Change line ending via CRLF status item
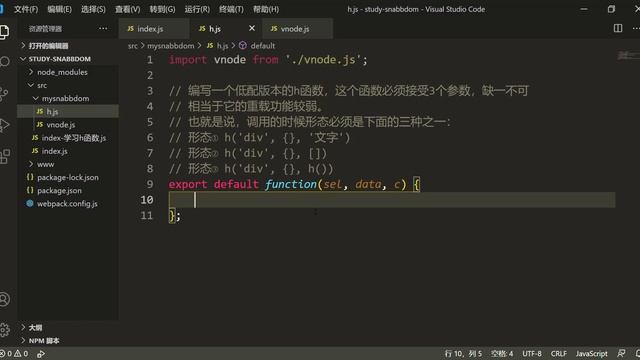 point(558,353)
